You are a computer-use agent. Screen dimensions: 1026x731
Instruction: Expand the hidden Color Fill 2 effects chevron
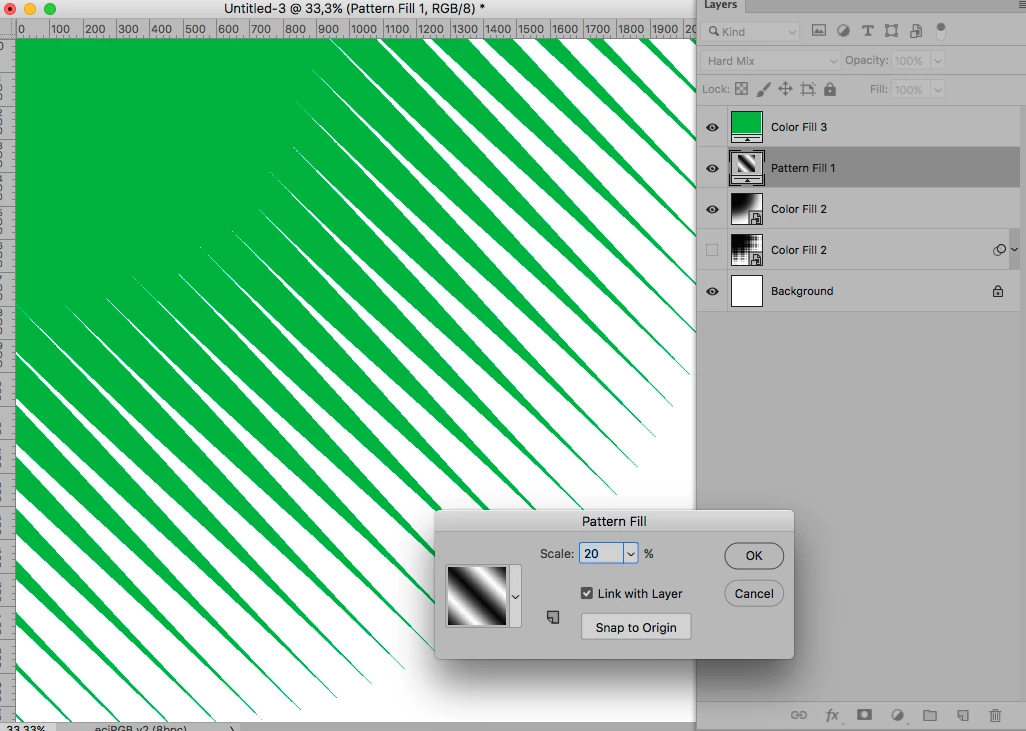1014,249
